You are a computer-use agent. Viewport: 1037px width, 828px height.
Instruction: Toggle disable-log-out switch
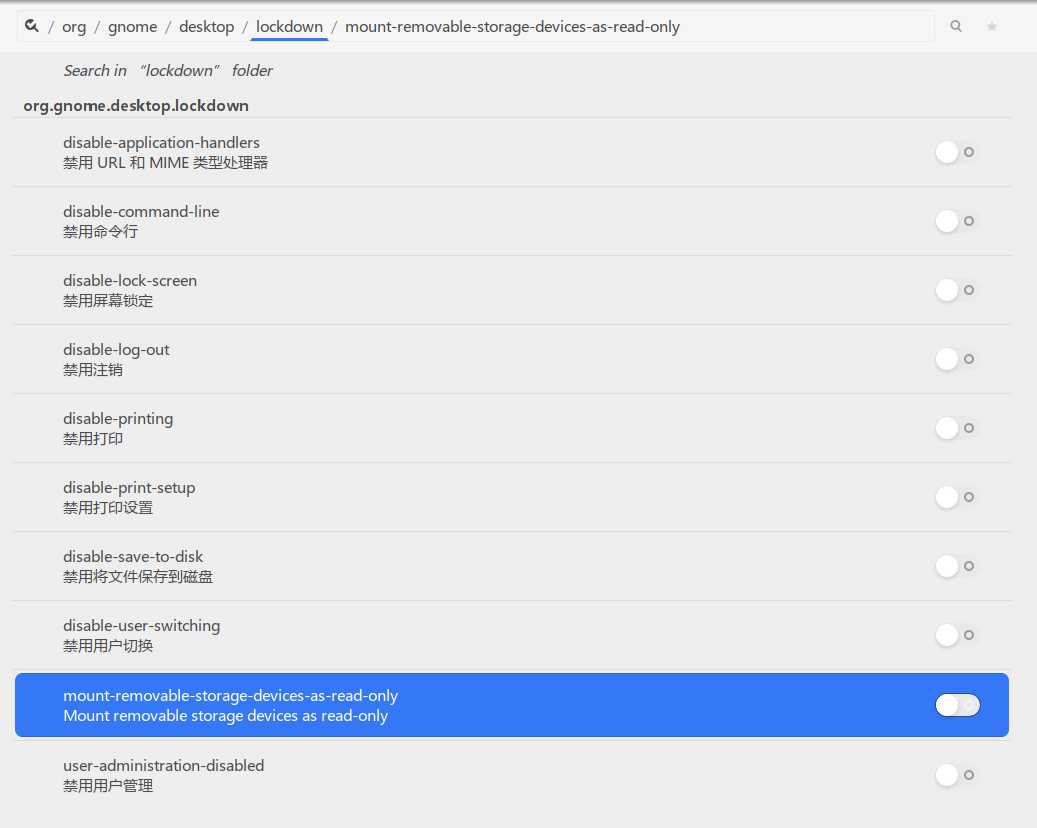point(957,359)
